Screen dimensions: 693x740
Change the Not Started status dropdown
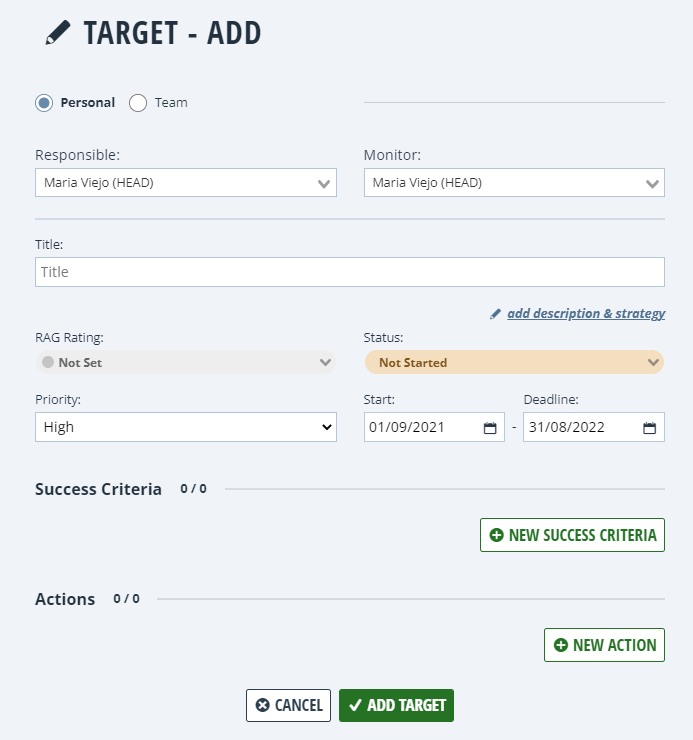(x=514, y=362)
